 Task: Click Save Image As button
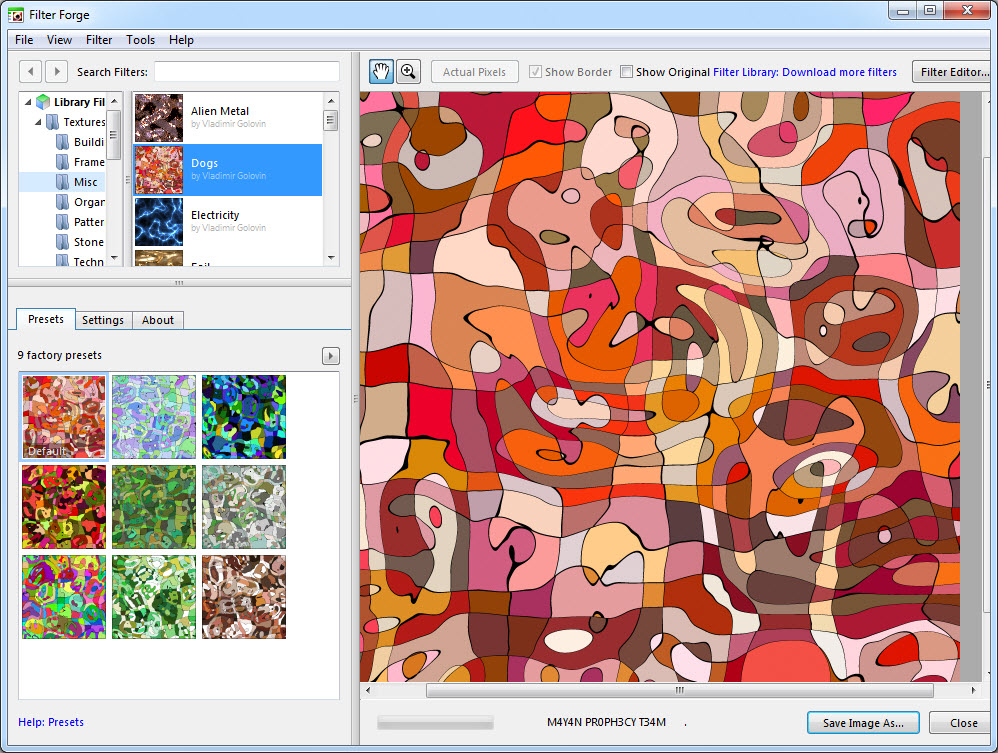(x=863, y=722)
